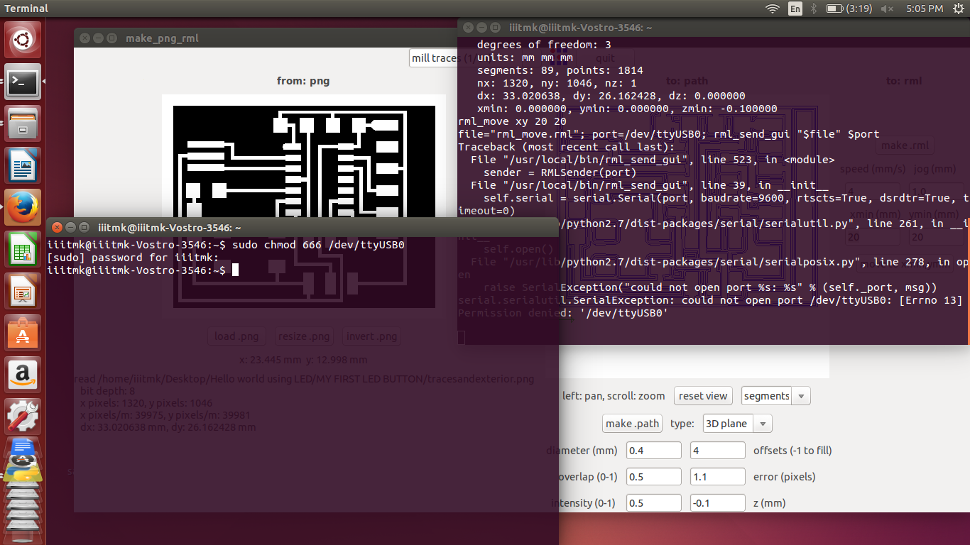Edit the diameter (mm) field 0.4

coord(653,450)
